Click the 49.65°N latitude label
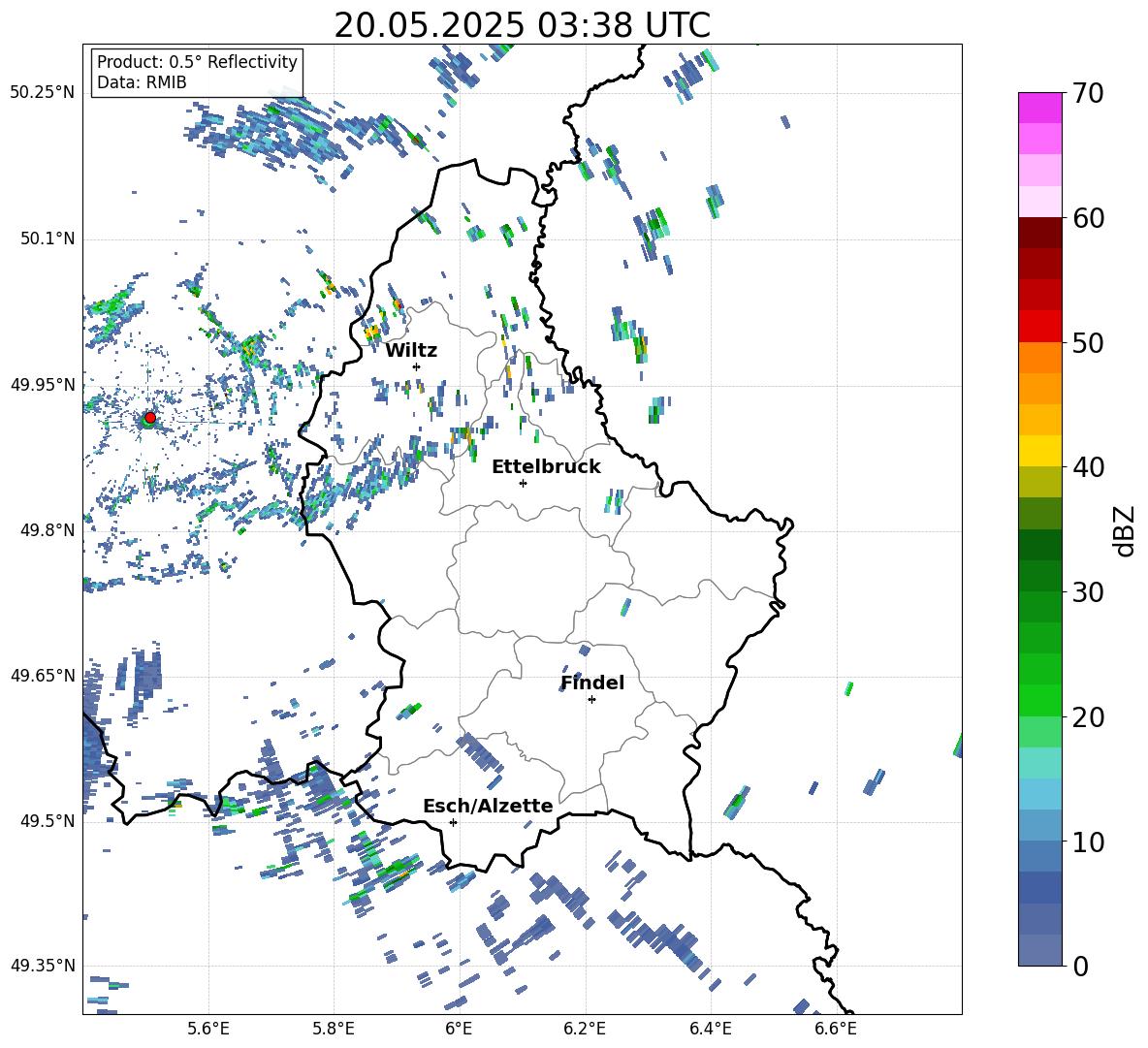Viewport: 1148px width, 1048px height. pos(43,675)
